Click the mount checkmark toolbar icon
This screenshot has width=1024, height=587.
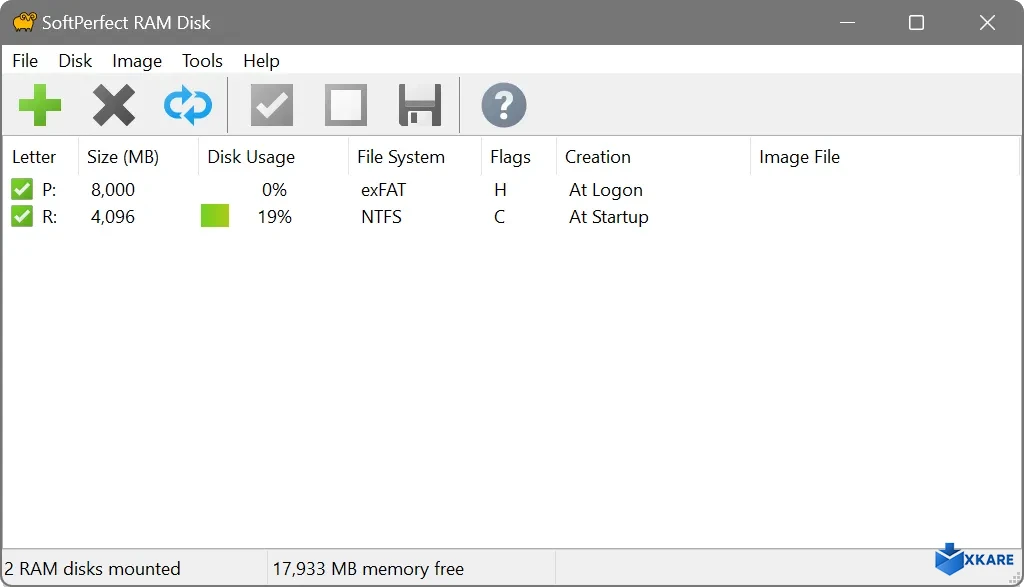coord(271,104)
